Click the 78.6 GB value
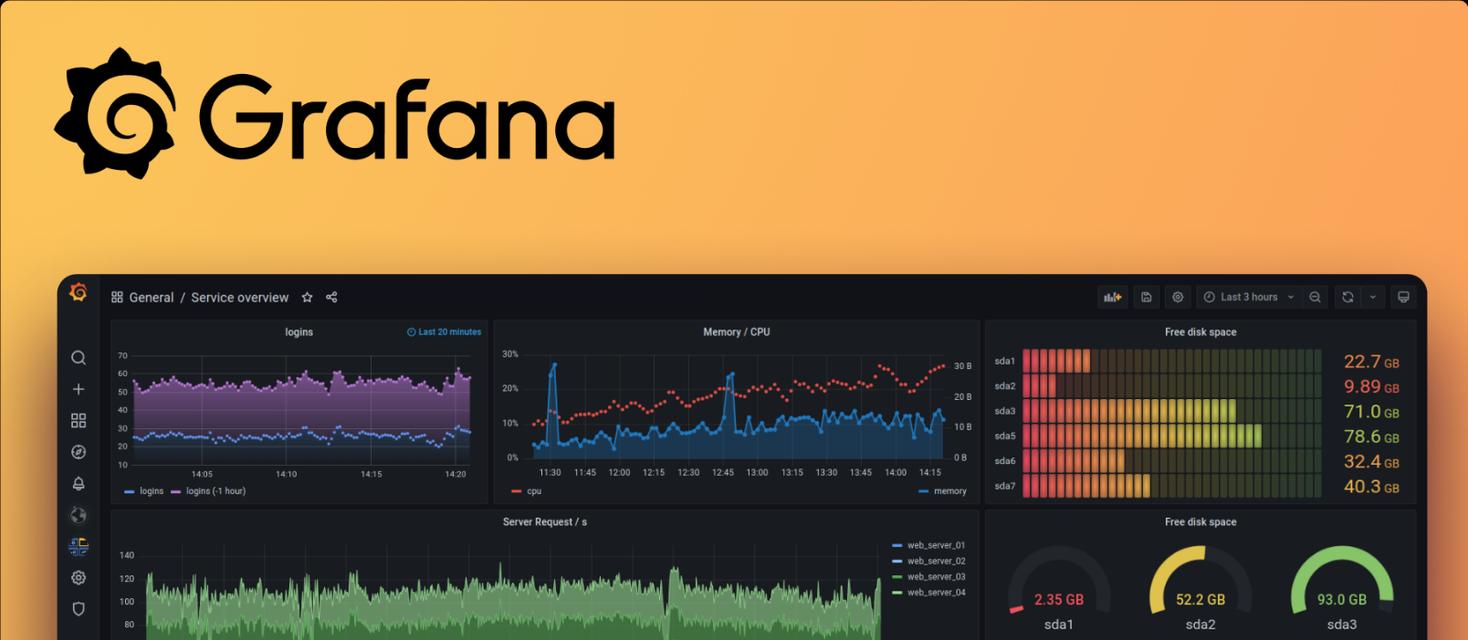Screen dimensions: 1468x640 tap(1371, 437)
